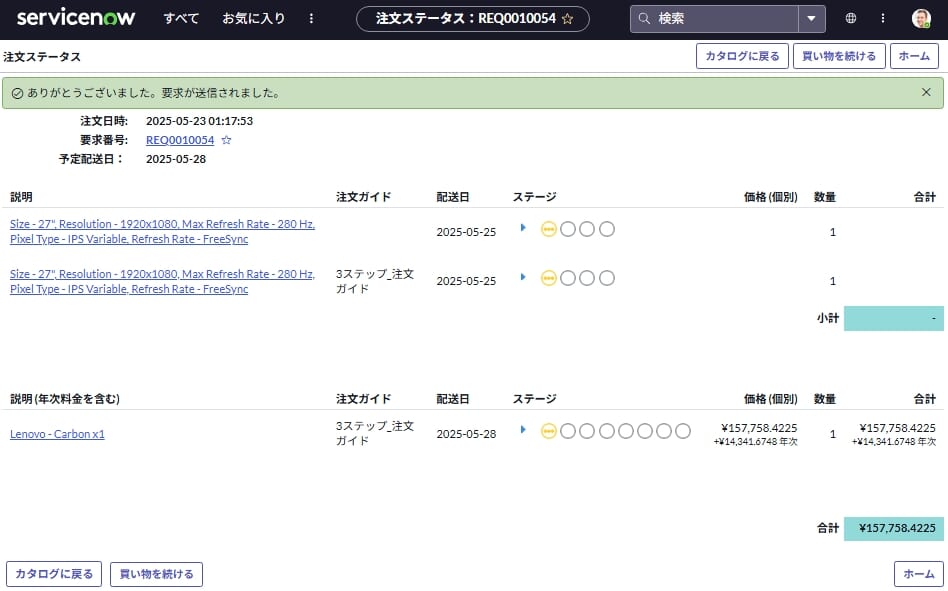
Task: Favorite the order status page star in header
Action: pos(567,19)
